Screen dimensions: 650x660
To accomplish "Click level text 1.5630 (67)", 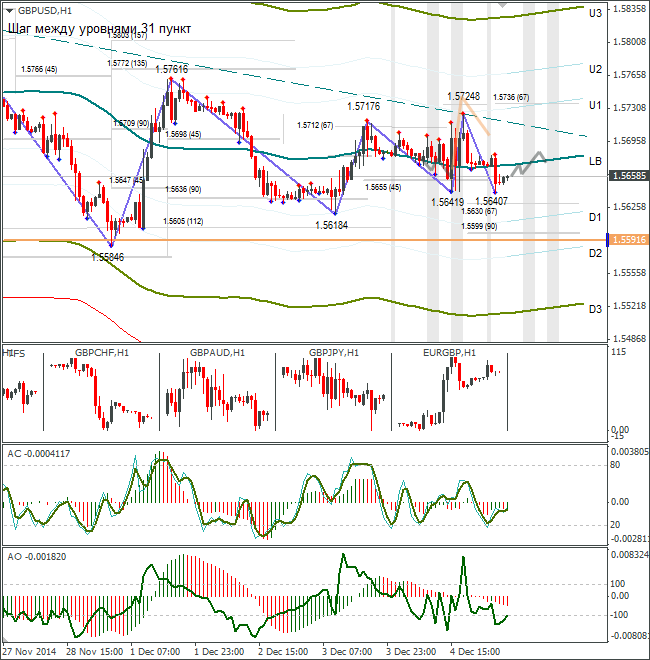I will 479,211.
